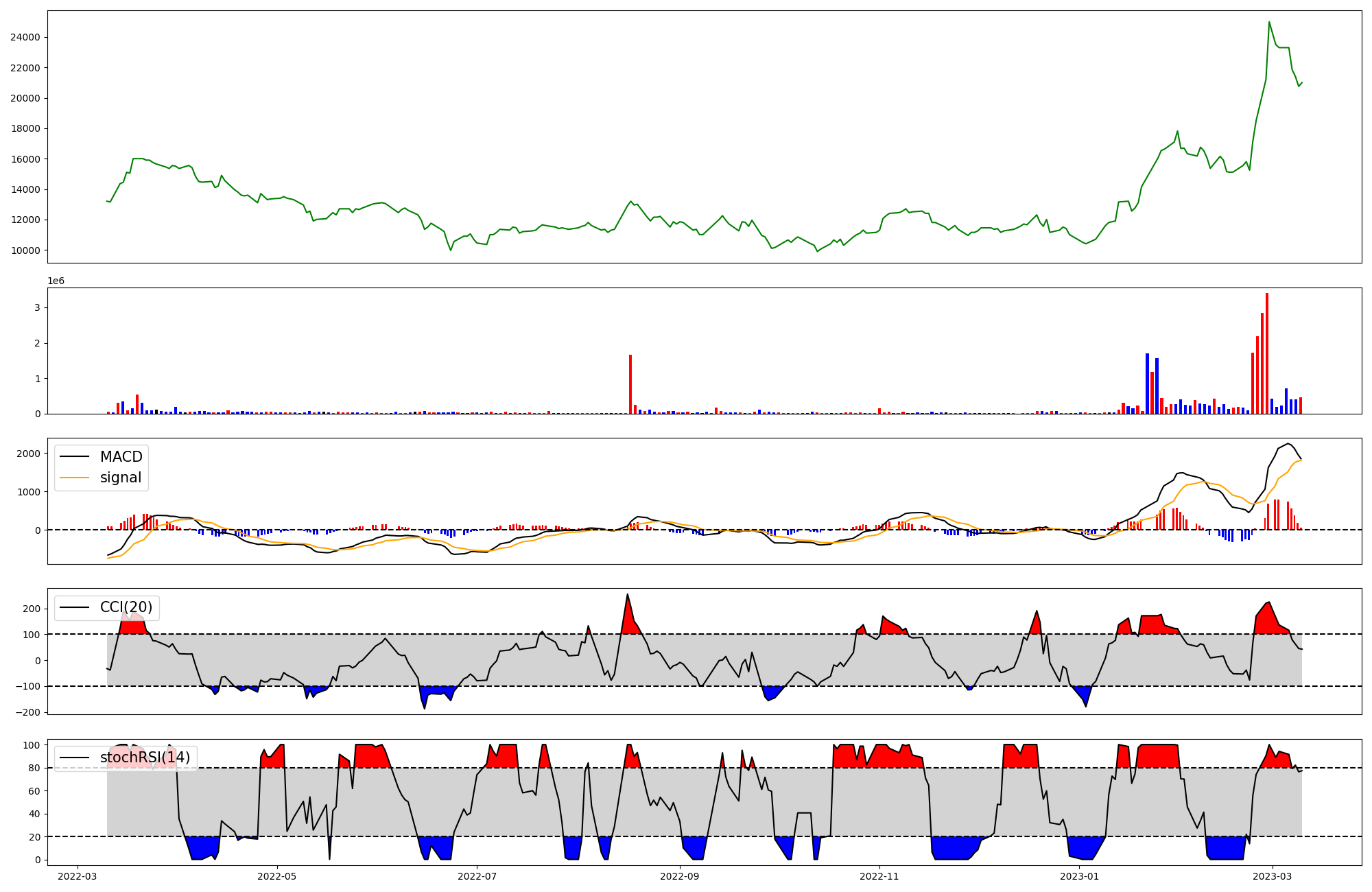Image resolution: width=1372 pixels, height=892 pixels.
Task: Click the 2023-03 x-axis date label
Action: tap(1273, 876)
